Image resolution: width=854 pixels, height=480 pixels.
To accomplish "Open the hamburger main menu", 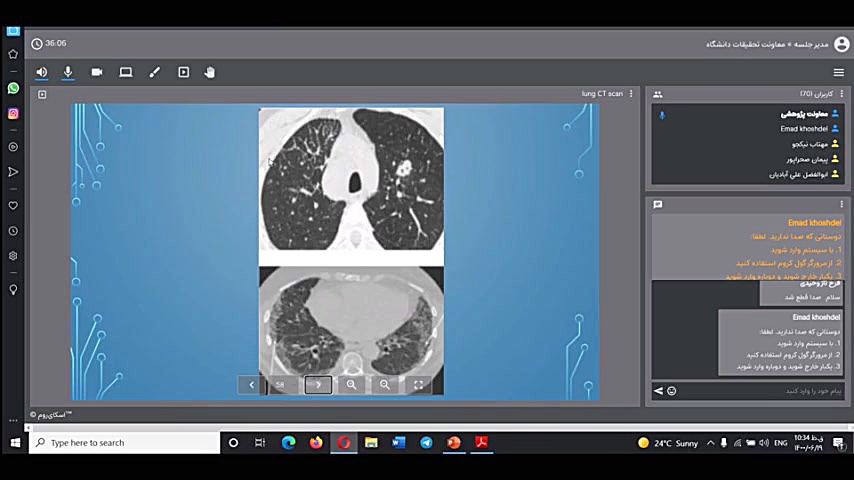I will (x=838, y=72).
